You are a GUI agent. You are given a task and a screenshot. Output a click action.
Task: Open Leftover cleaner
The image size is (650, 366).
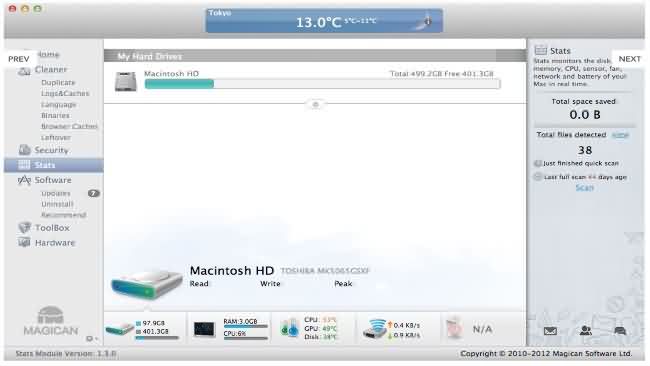(56, 137)
